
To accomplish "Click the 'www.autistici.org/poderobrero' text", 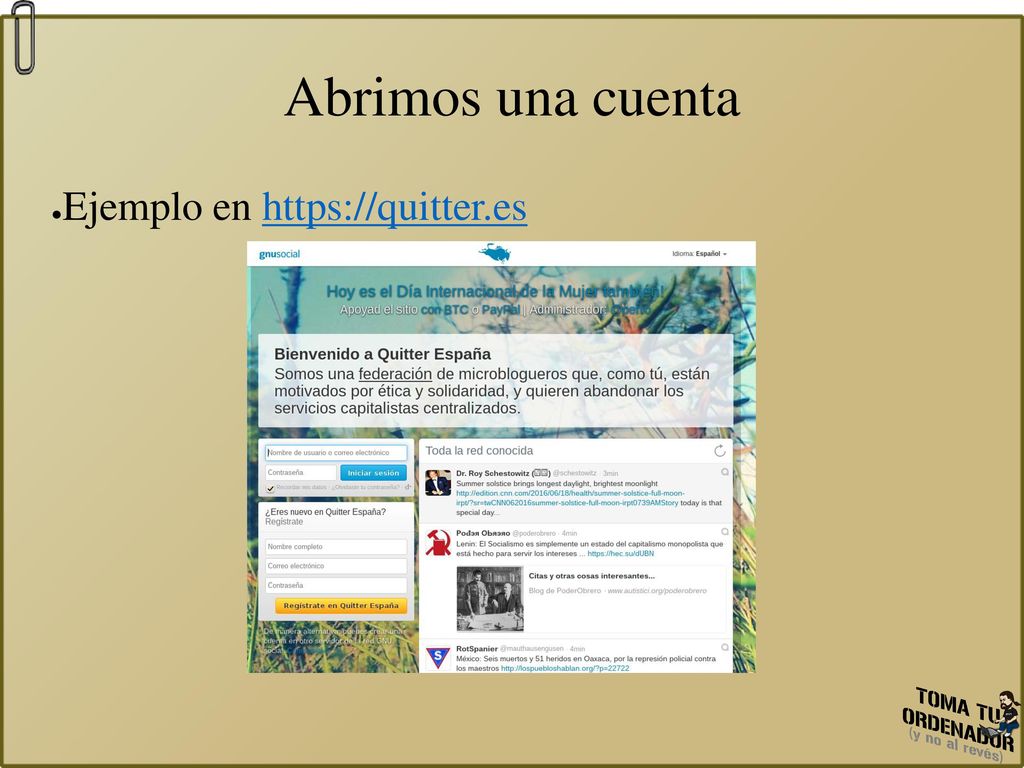I will point(657,590).
